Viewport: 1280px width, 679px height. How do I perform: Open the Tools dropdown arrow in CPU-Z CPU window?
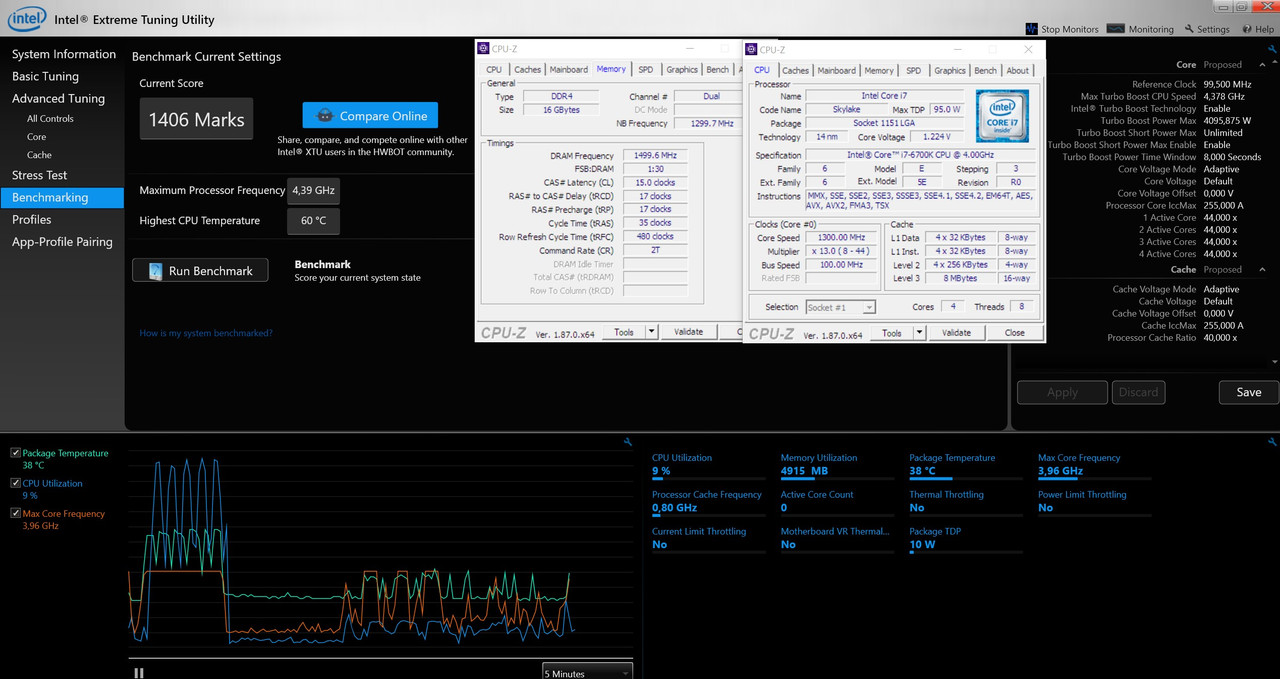click(x=919, y=333)
